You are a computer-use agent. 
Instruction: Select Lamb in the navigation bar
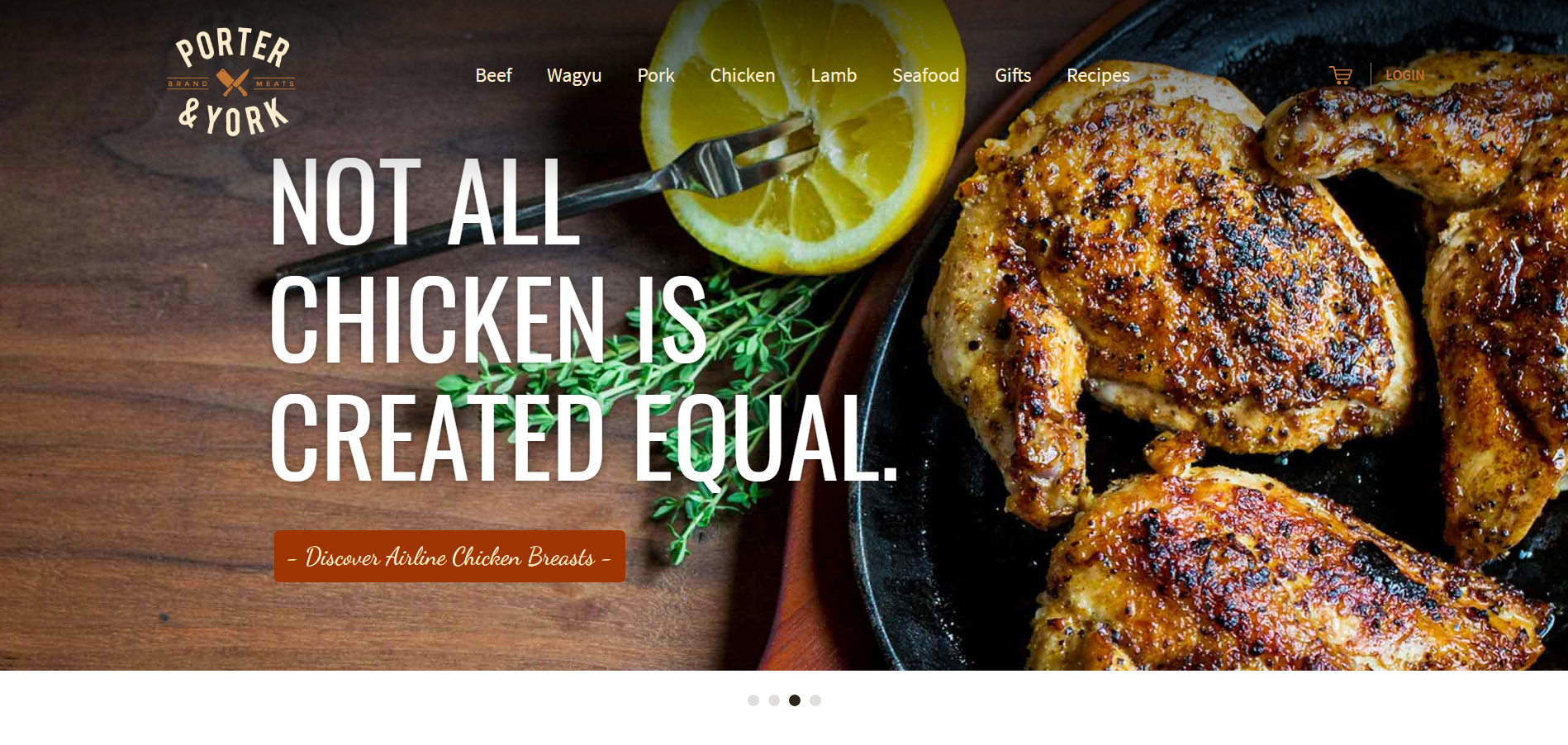coord(834,75)
